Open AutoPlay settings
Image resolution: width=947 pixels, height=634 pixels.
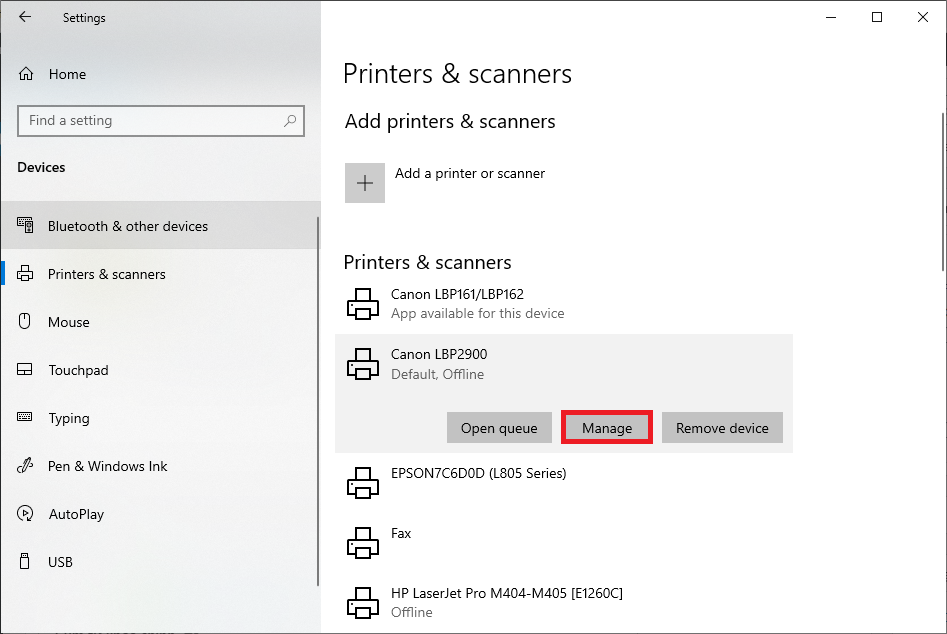(x=76, y=514)
